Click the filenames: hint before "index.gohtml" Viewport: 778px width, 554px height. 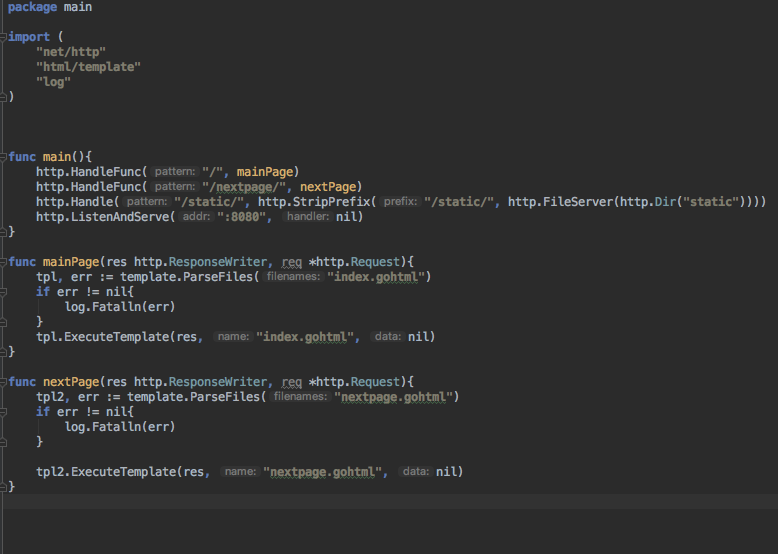tap(293, 277)
